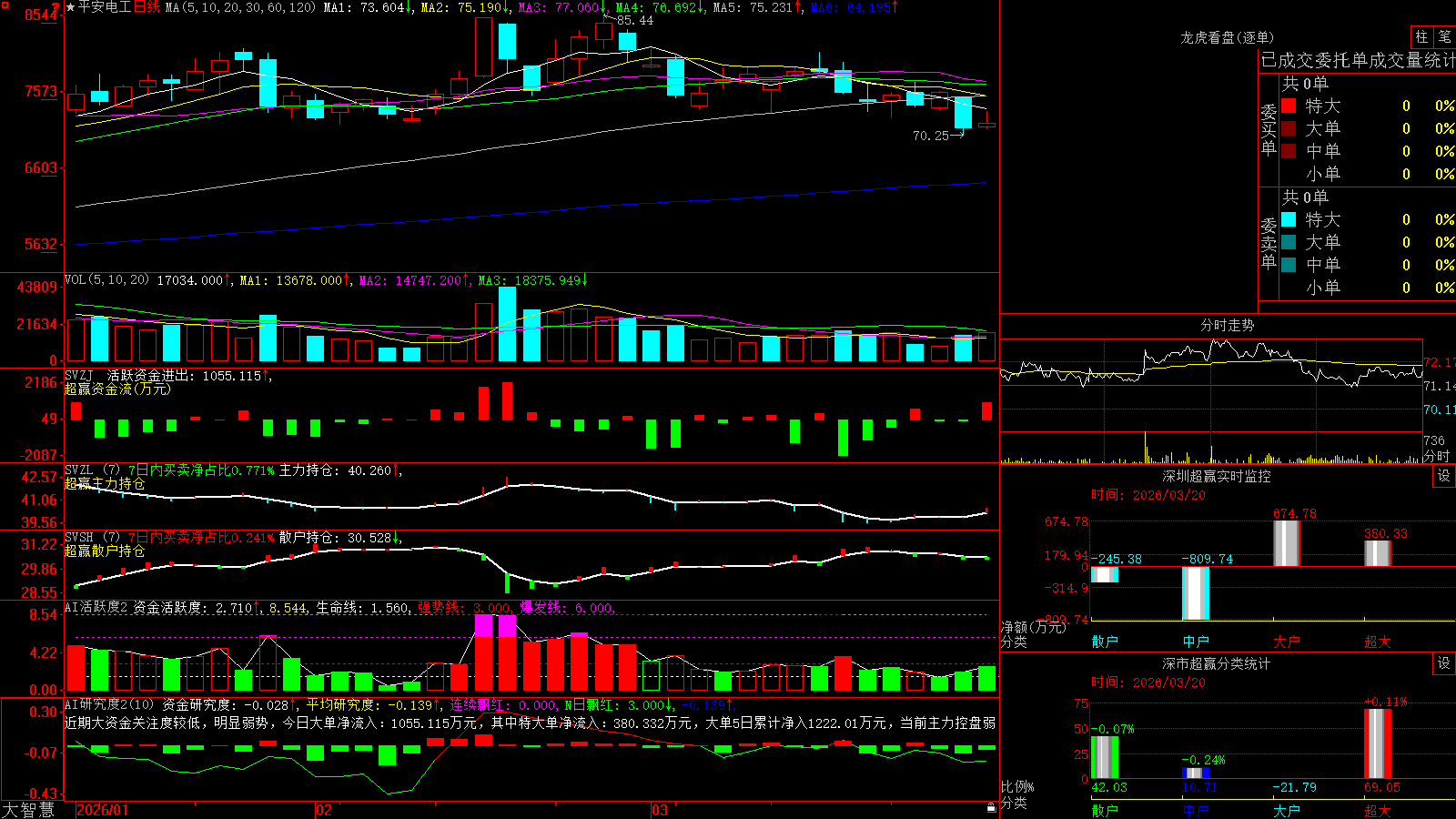Click dark red 大单 buy-order swatch
Screen dimensions: 1456x819
(x=1289, y=128)
